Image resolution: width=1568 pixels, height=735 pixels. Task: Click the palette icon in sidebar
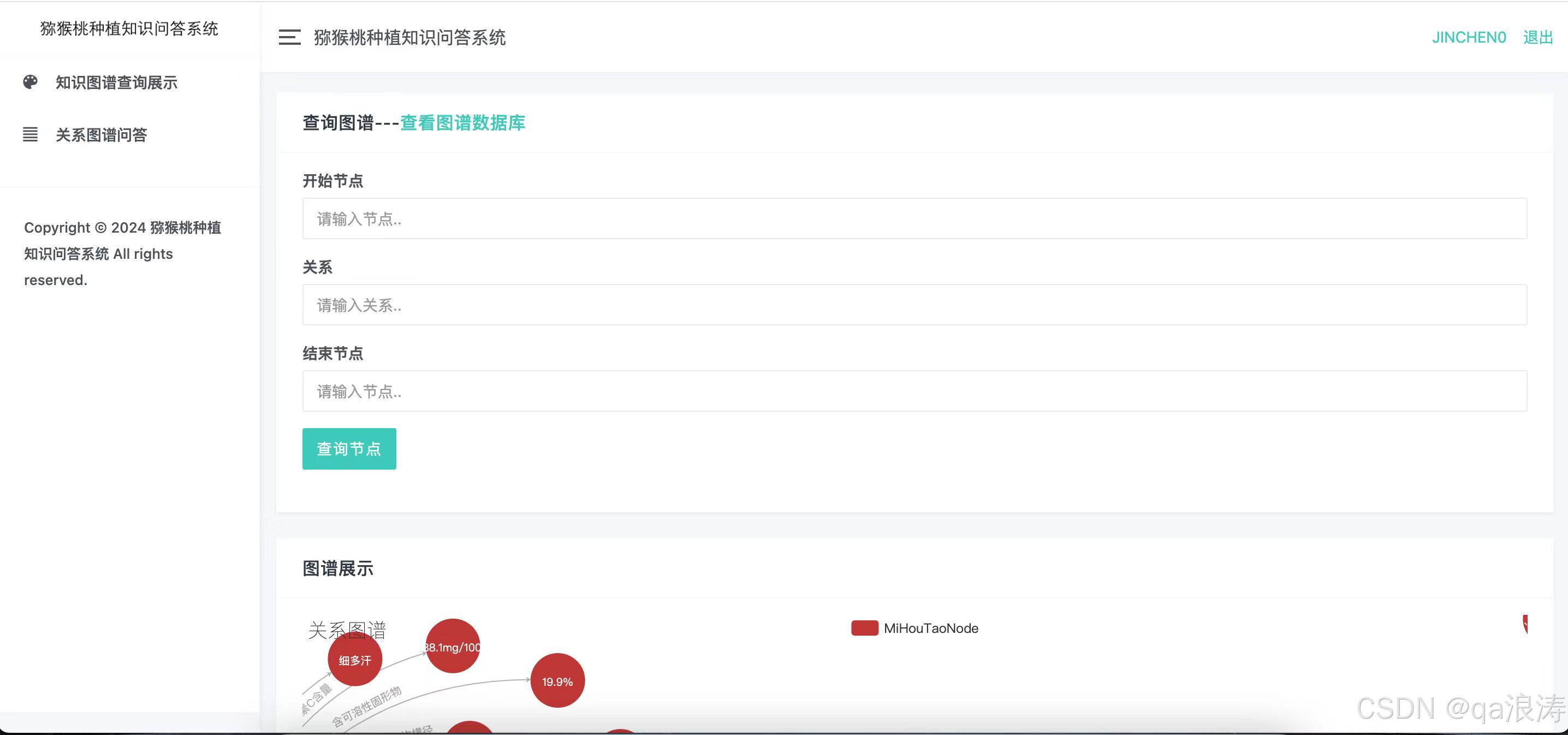coord(31,82)
